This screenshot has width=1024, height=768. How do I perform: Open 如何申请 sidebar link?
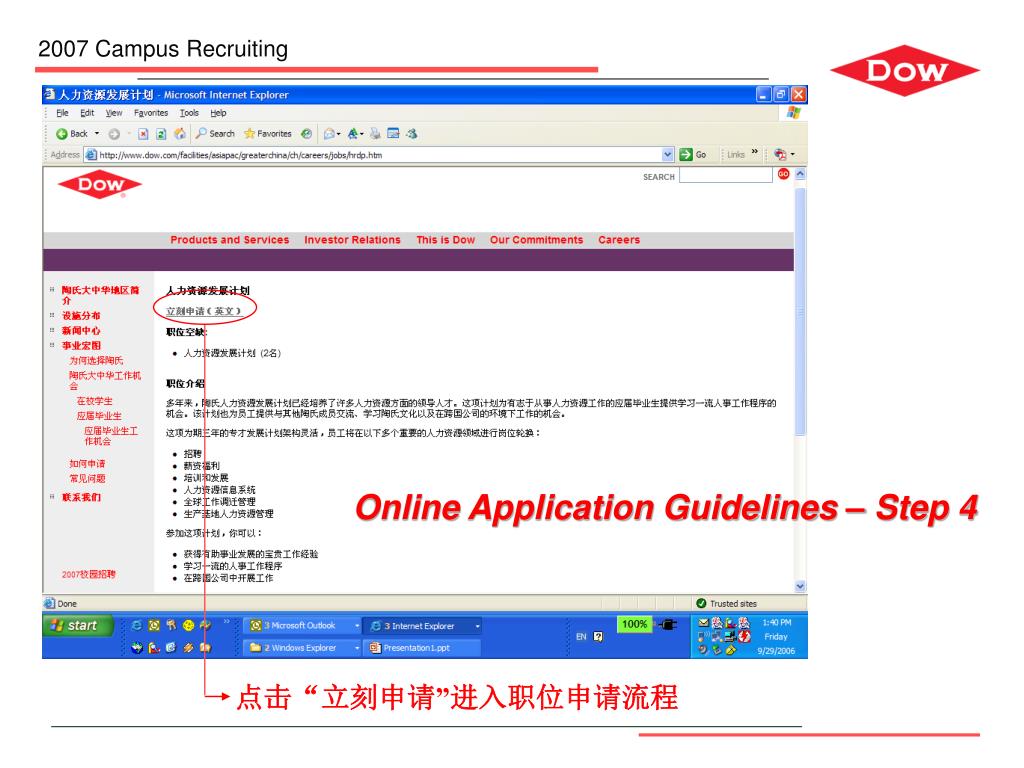(x=87, y=464)
